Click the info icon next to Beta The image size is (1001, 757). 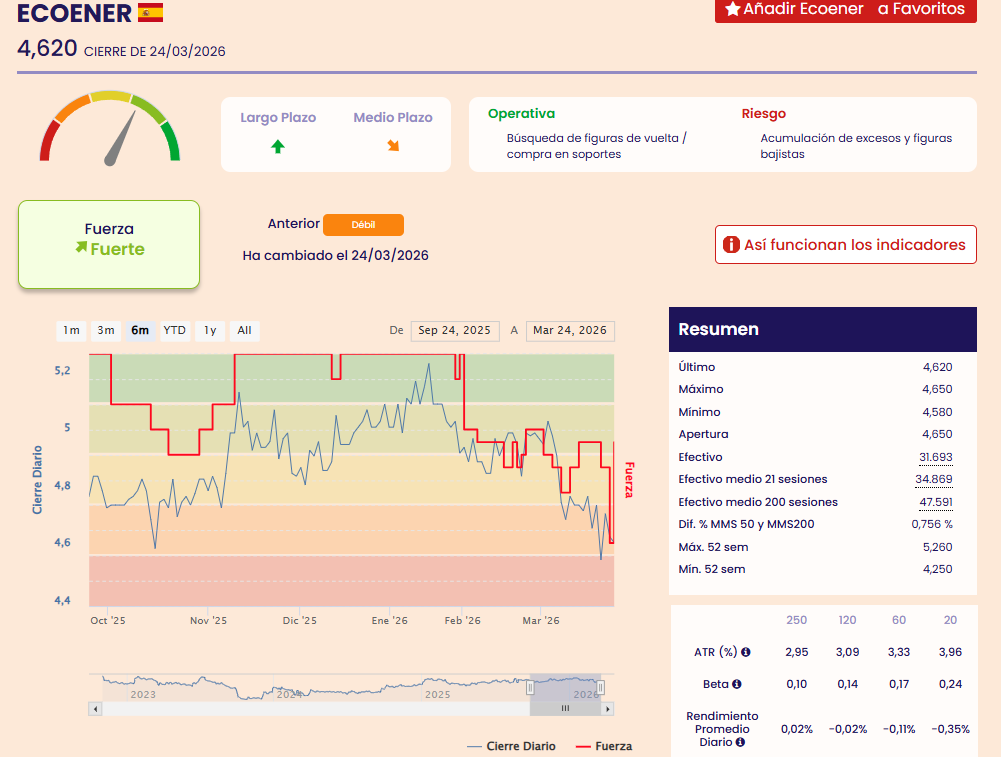coord(737,684)
